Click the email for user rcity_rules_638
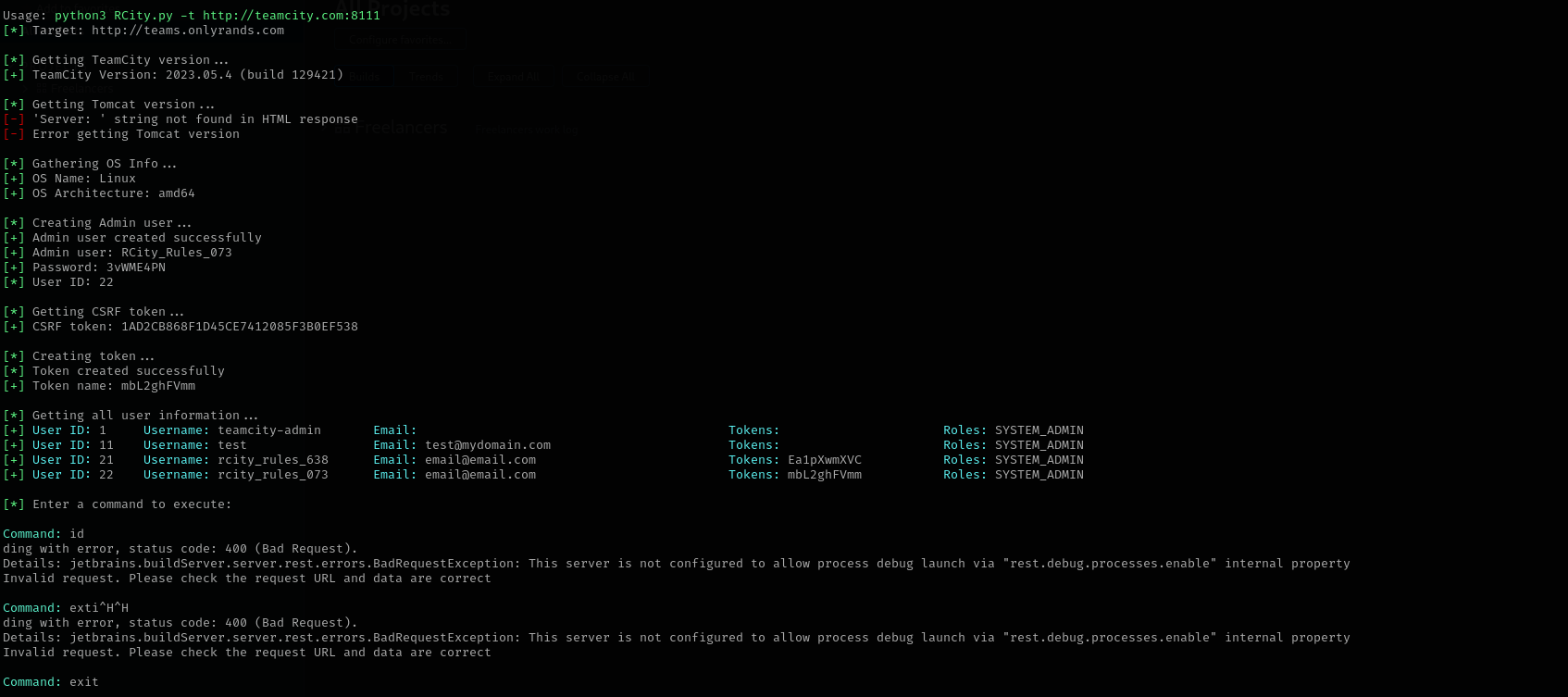 click(480, 460)
